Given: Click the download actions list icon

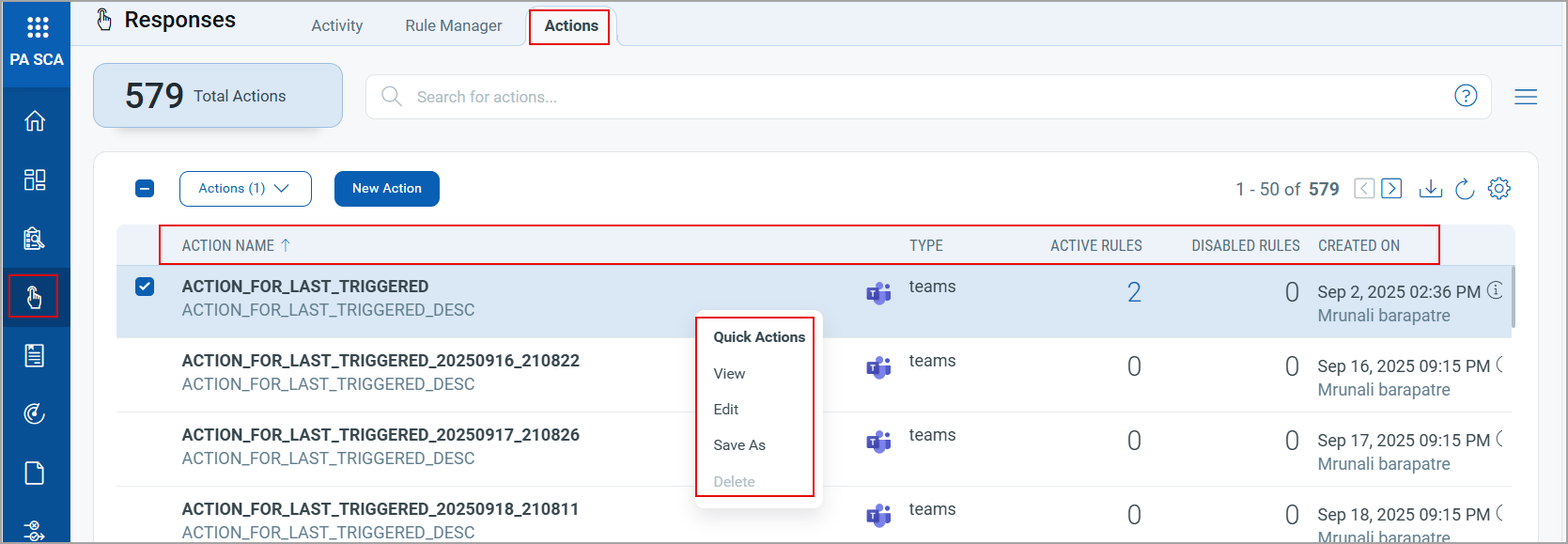Looking at the screenshot, I should tap(1430, 189).
